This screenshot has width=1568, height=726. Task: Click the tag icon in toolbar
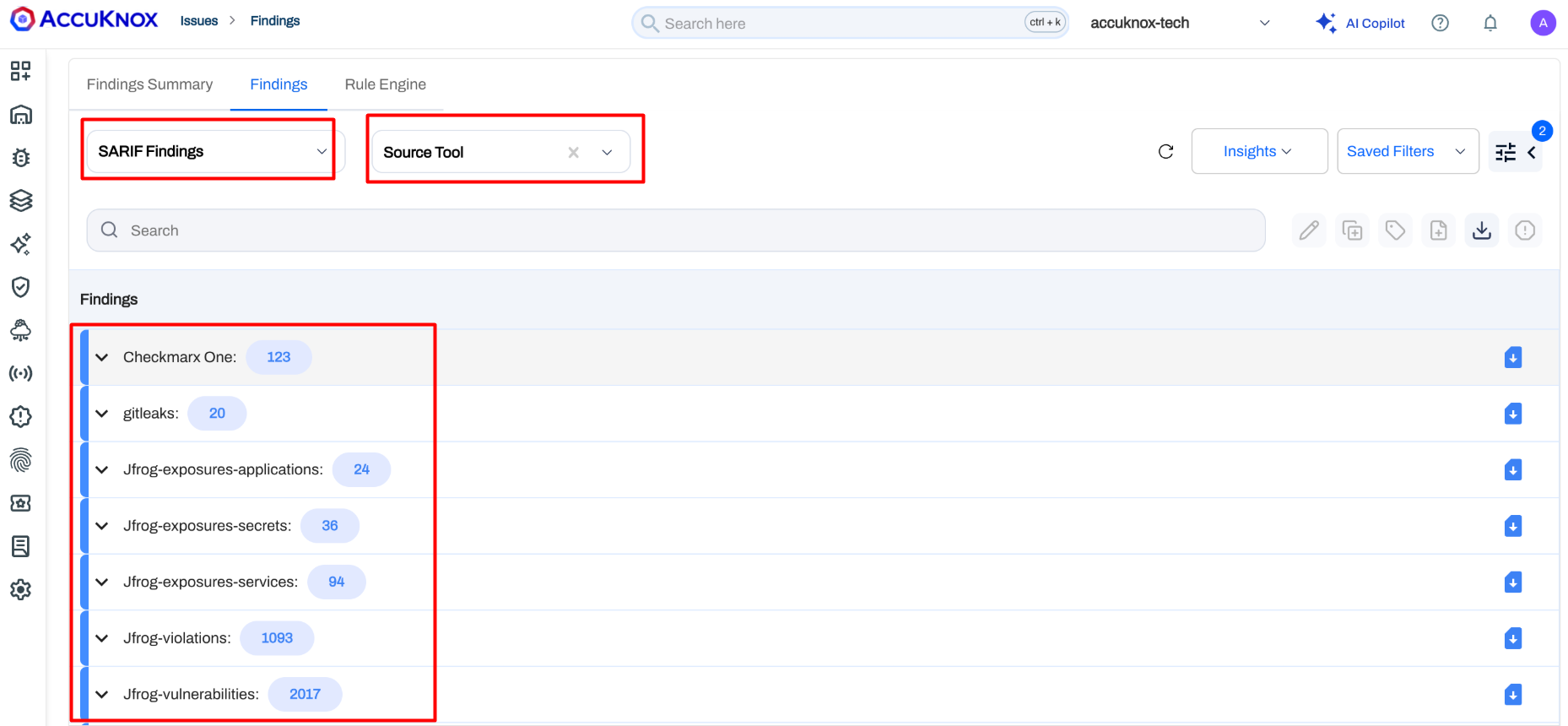pyautogui.click(x=1395, y=230)
